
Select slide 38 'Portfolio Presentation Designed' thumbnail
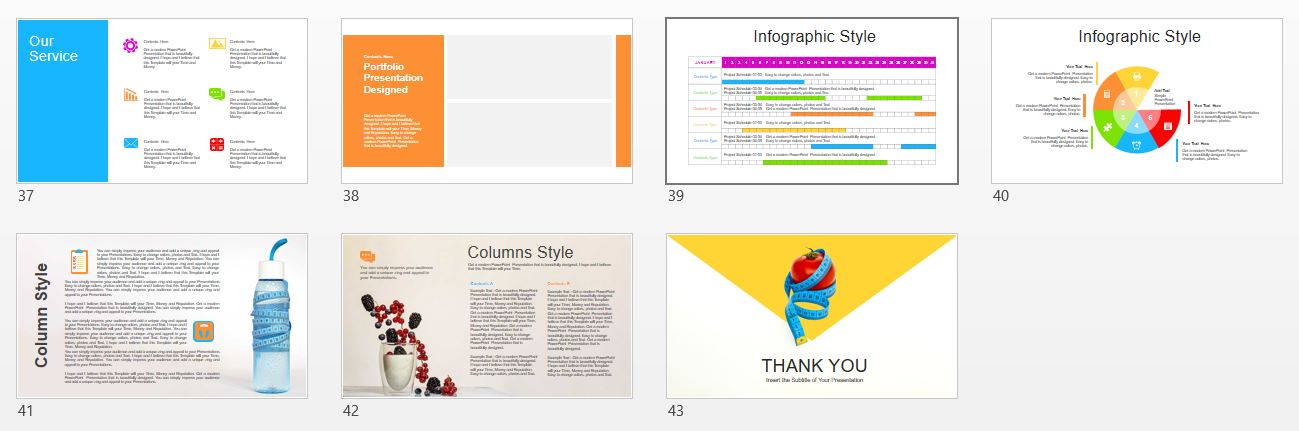pyautogui.click(x=487, y=101)
